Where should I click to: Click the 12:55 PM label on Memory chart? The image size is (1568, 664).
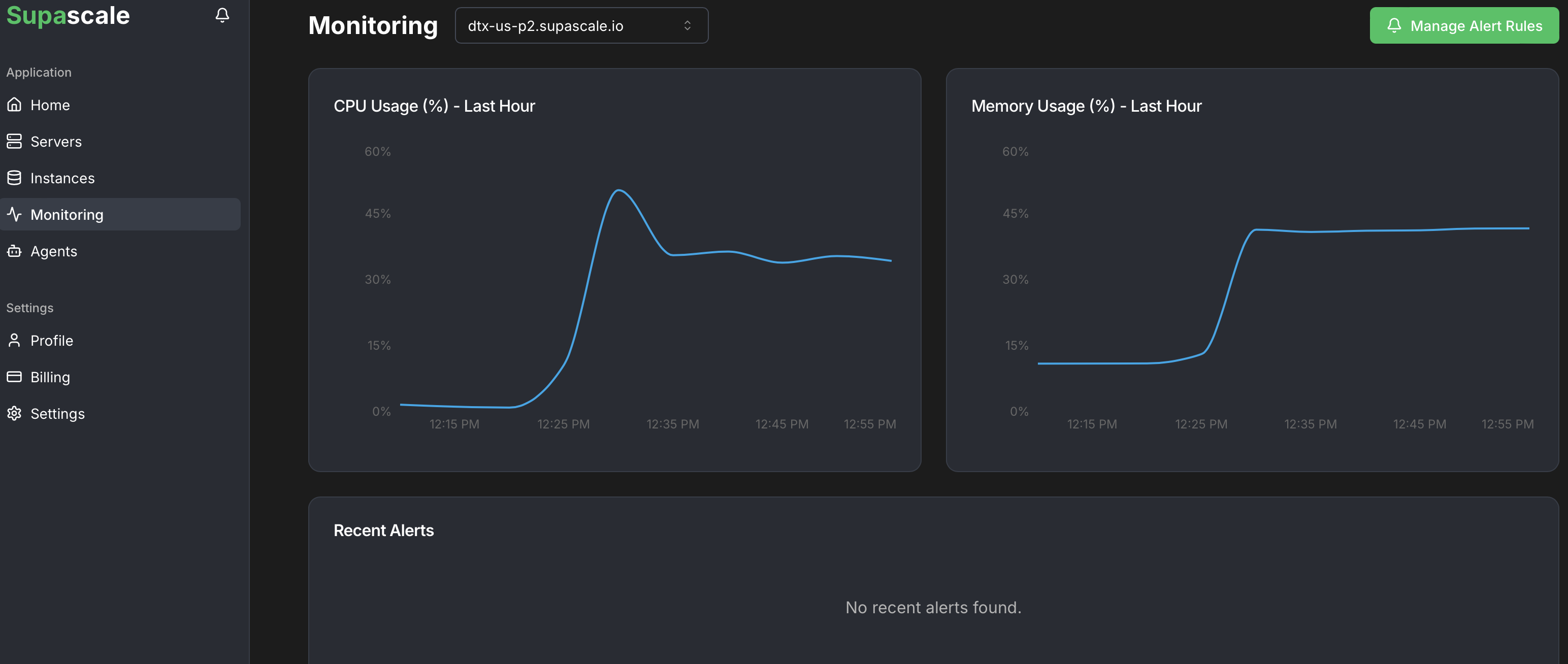coord(1507,423)
